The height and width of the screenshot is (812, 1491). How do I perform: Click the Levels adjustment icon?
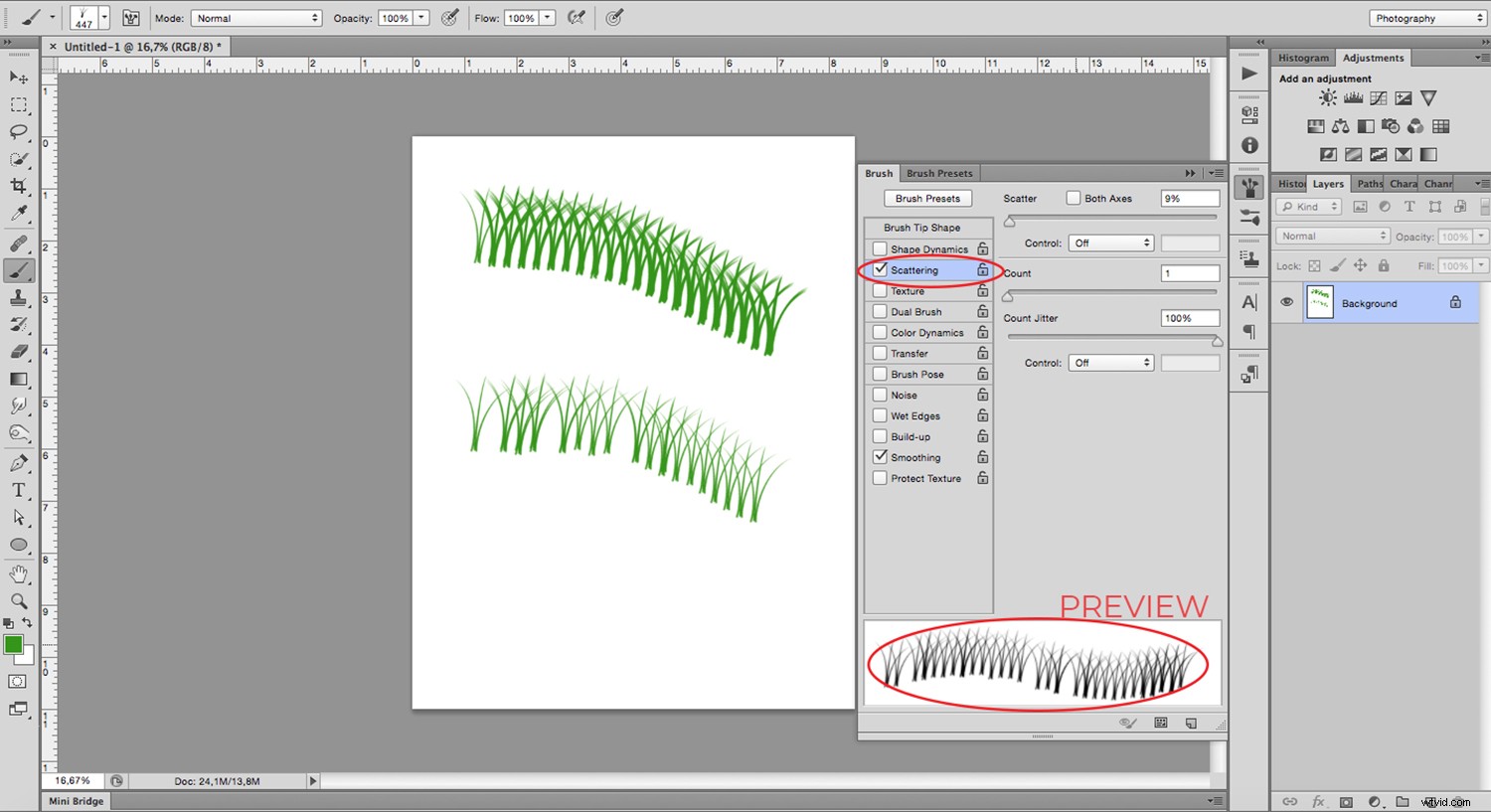[1352, 97]
